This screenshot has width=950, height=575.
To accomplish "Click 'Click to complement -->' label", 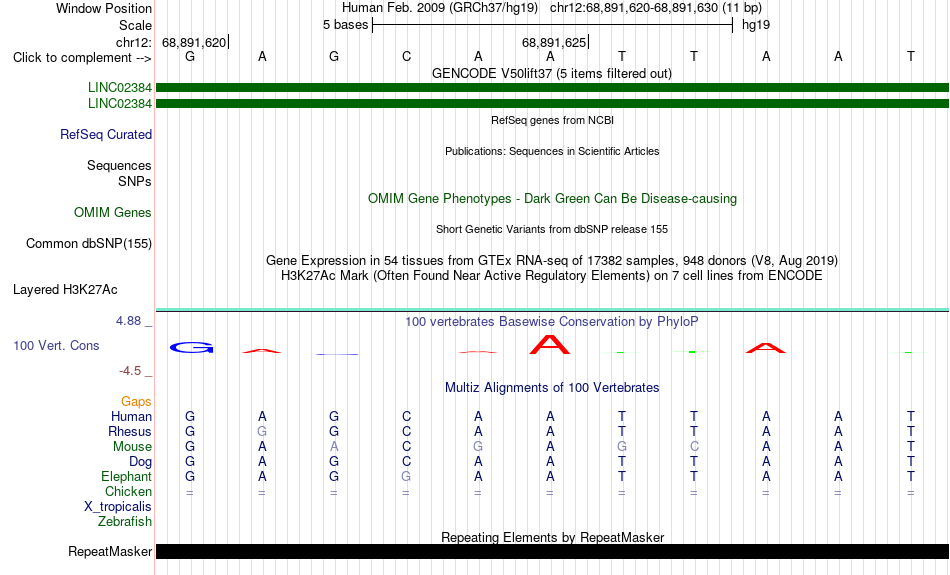I will tap(82, 58).
